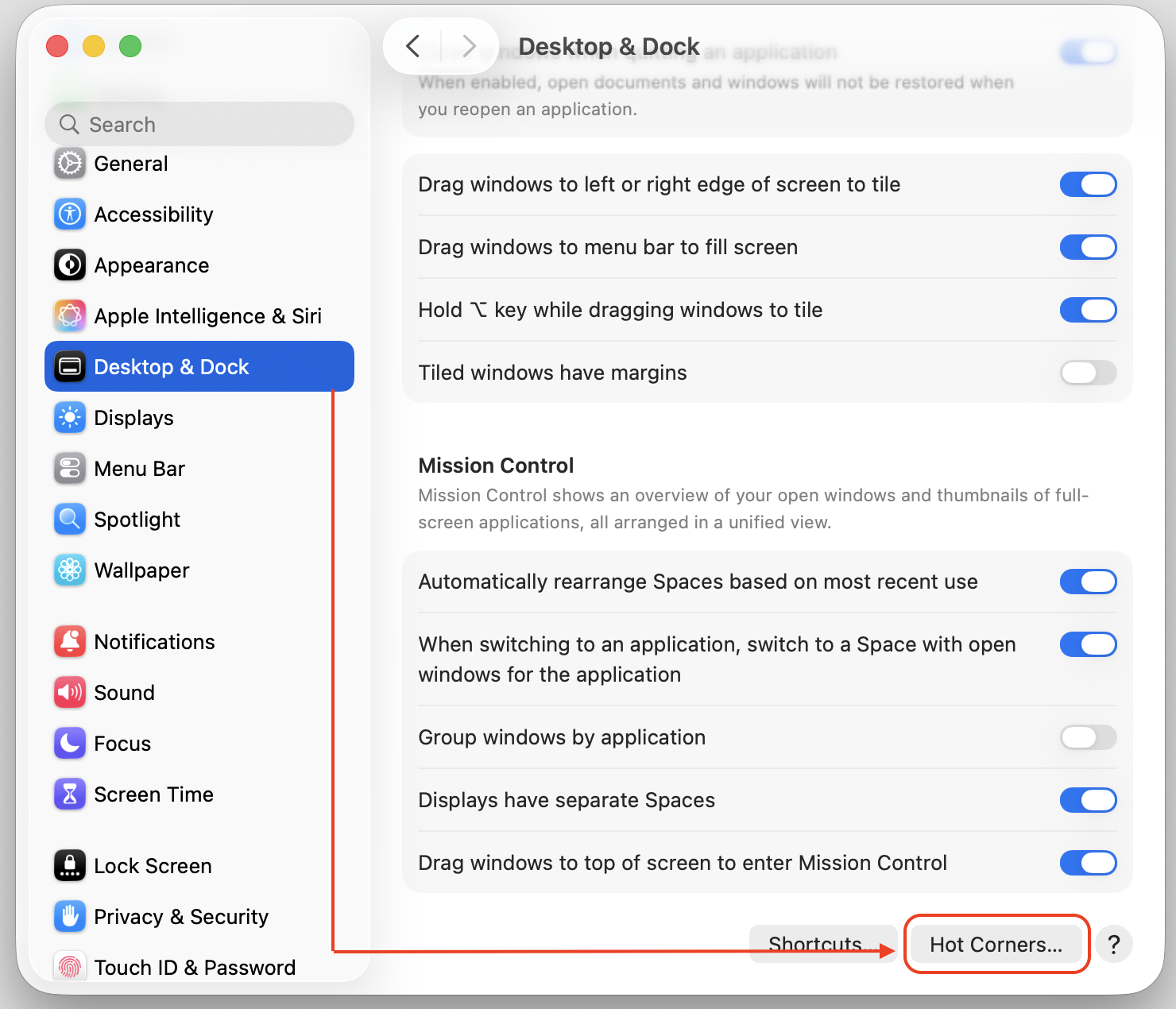This screenshot has width=1176, height=1009.
Task: Click the Mission Control section heading
Action: click(496, 466)
